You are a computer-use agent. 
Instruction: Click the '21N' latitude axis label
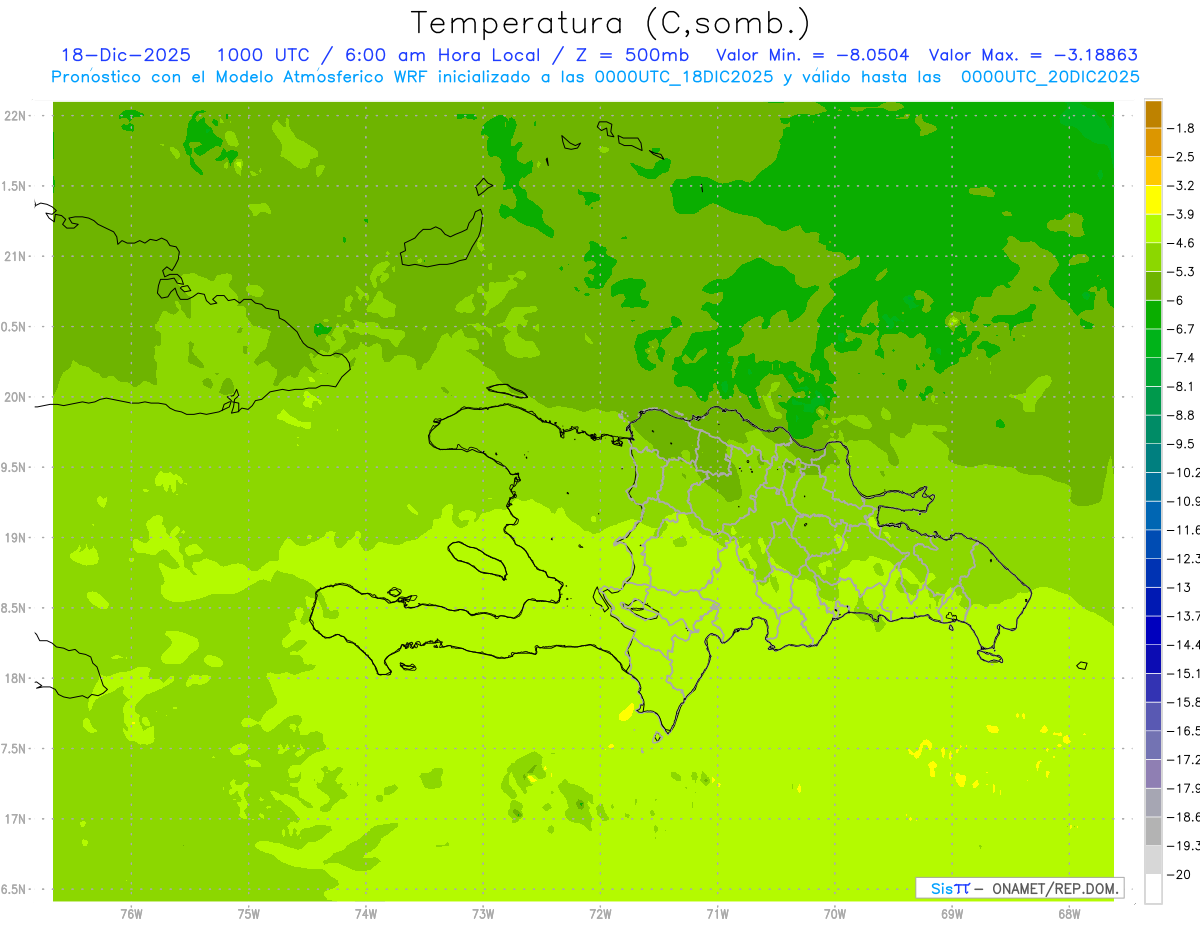click(x=16, y=257)
